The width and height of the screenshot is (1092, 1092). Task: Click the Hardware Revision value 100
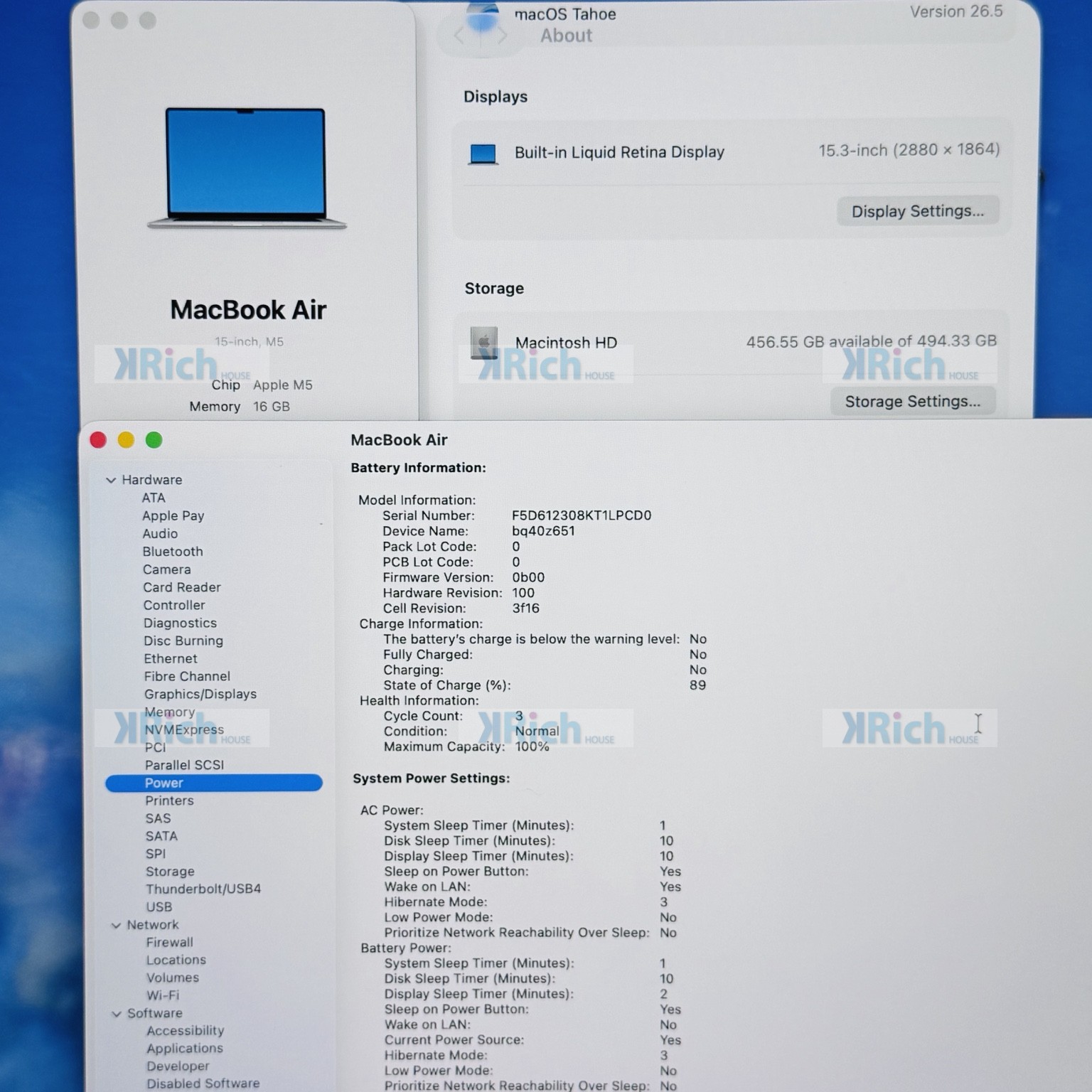coord(523,594)
